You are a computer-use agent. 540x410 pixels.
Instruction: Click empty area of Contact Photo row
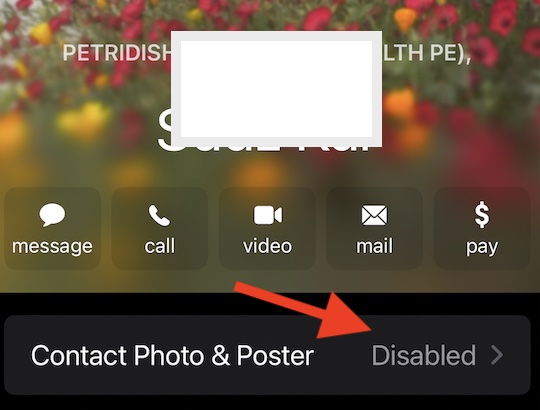pyautogui.click(x=343, y=355)
